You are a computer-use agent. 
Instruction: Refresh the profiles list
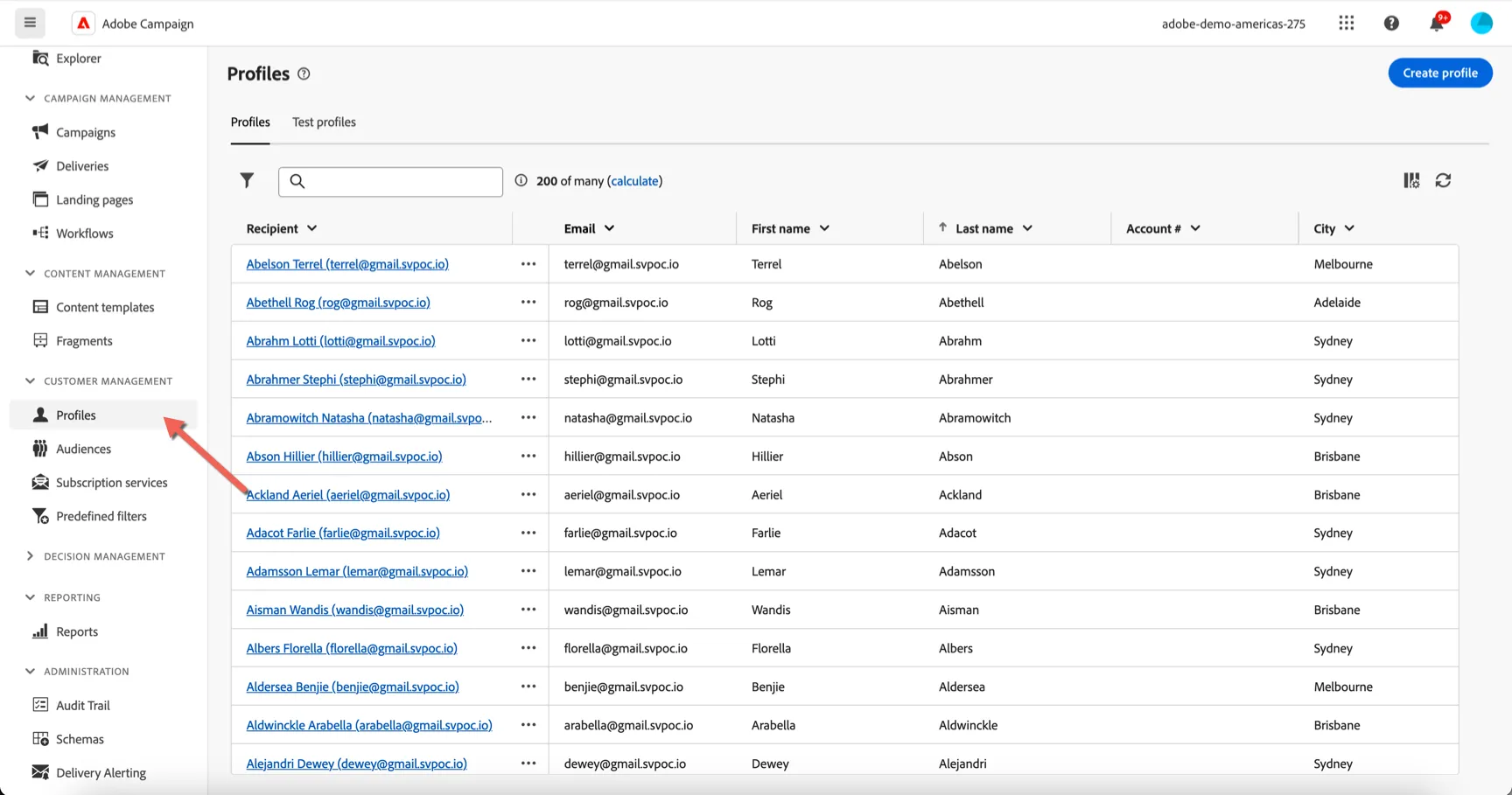pos(1444,180)
